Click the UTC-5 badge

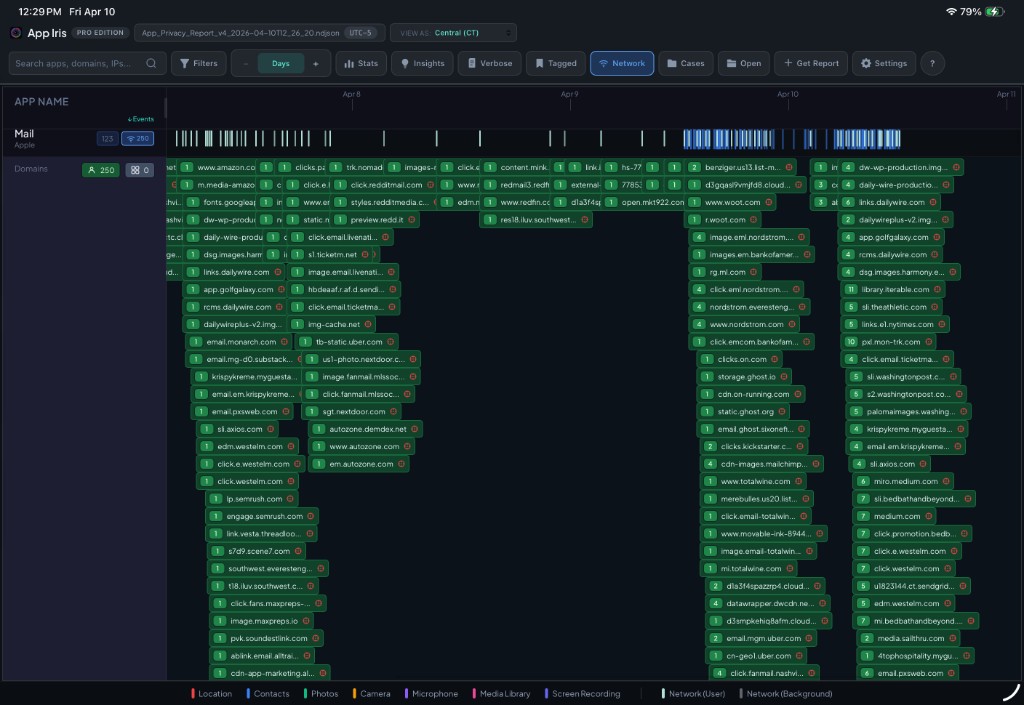coord(360,33)
